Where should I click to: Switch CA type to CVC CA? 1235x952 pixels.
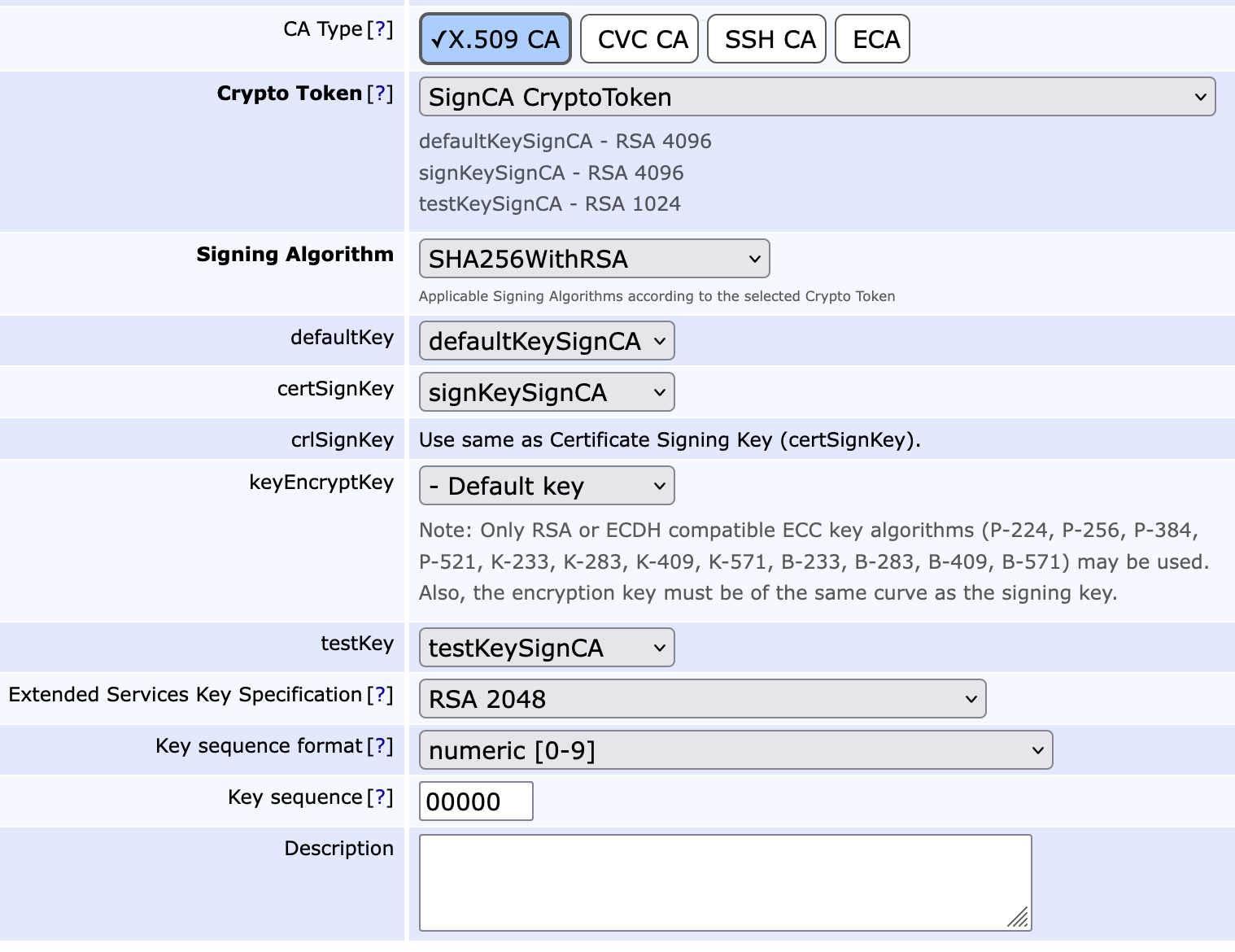(x=639, y=38)
